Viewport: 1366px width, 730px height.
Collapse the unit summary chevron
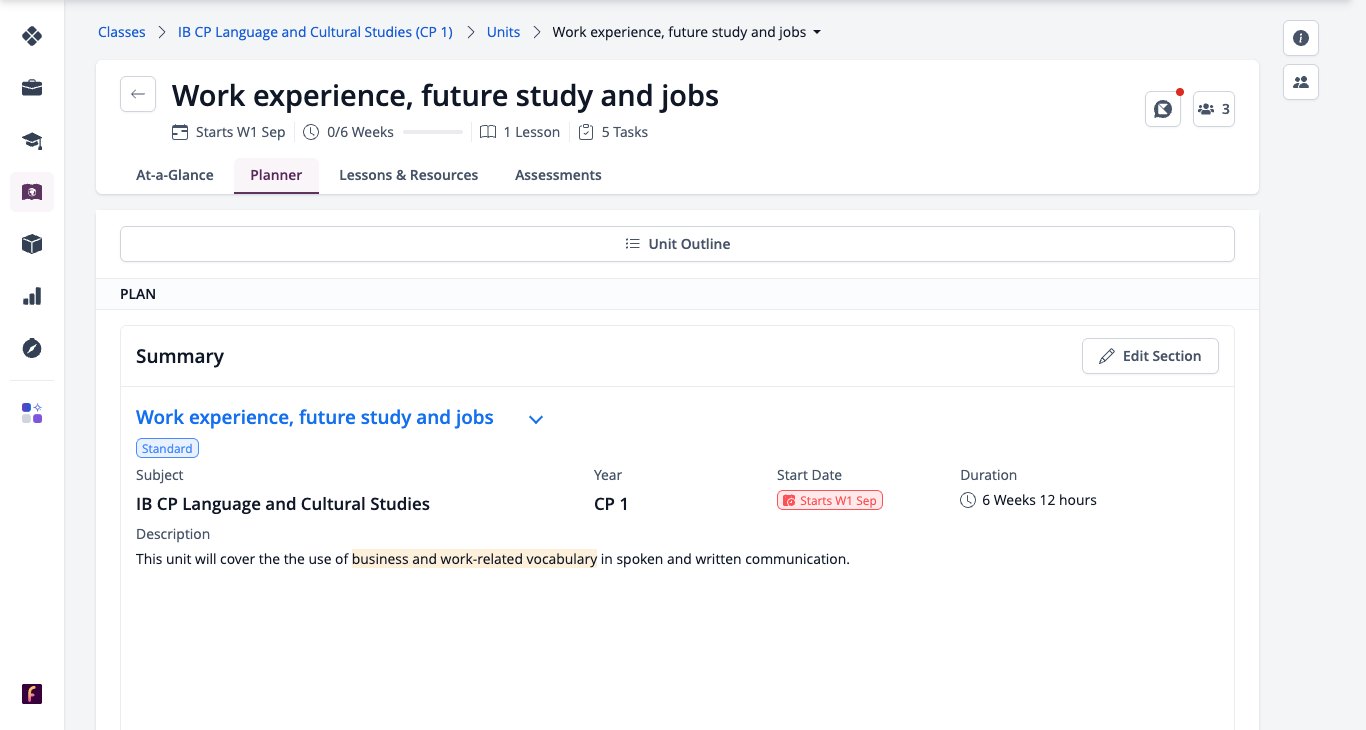(536, 419)
